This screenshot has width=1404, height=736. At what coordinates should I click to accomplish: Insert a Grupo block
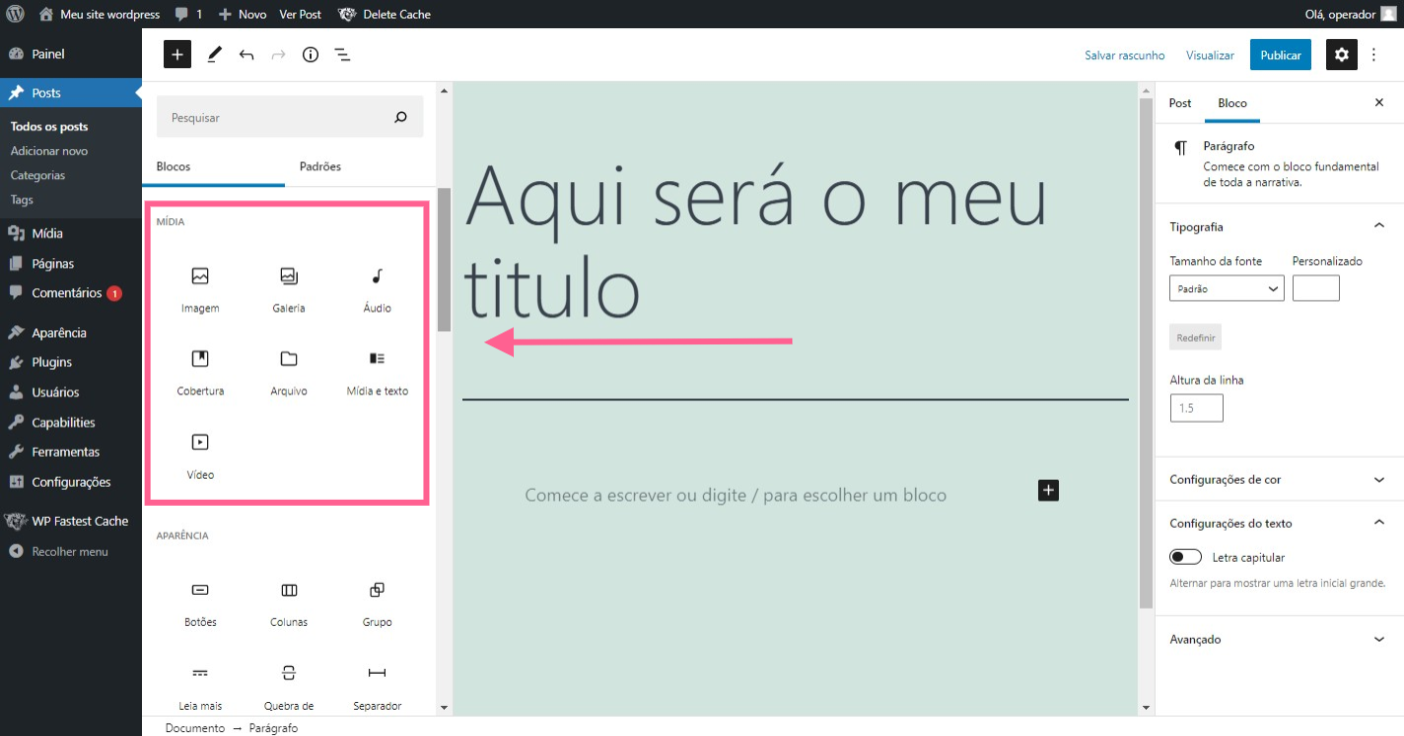(x=377, y=604)
